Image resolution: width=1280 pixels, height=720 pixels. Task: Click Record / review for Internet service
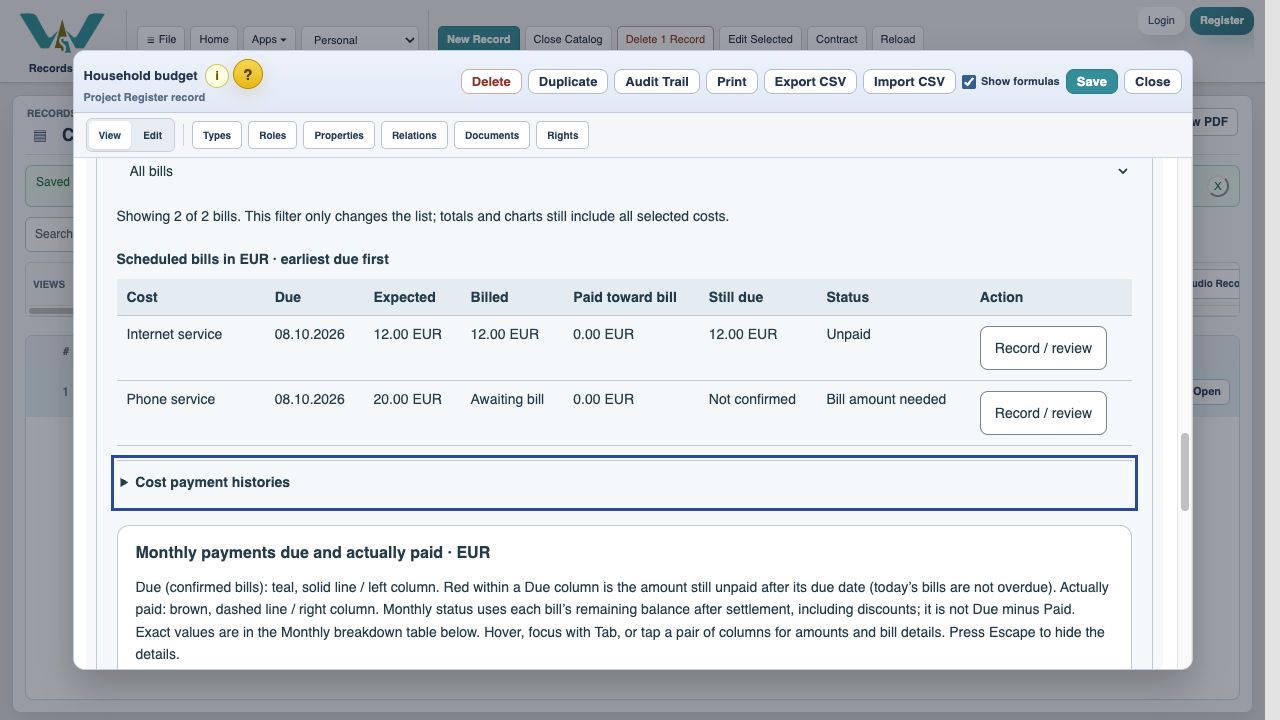tap(1043, 348)
